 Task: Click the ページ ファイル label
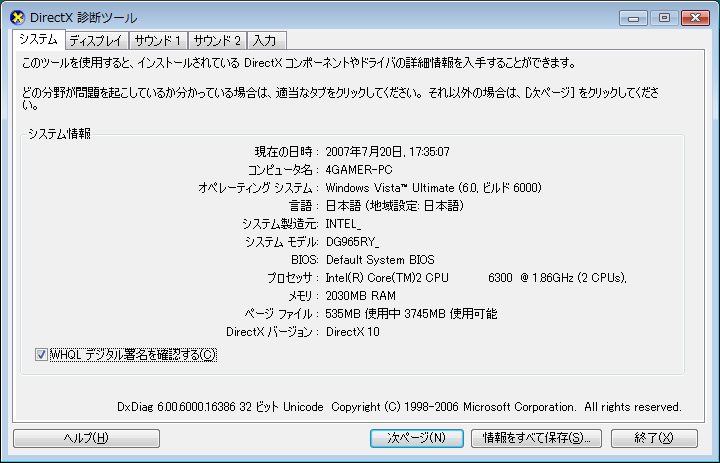(281, 314)
